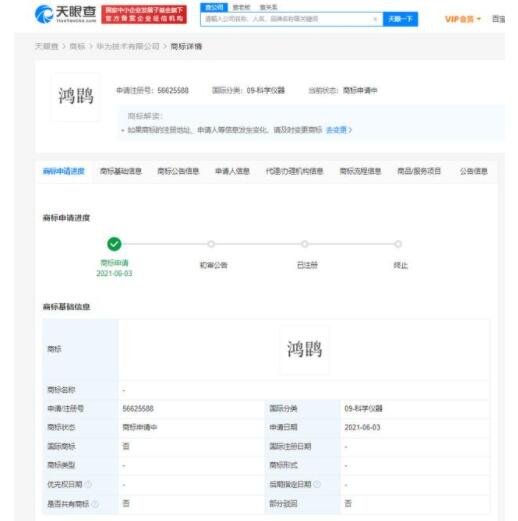Clear the search box with x icon
The width and height of the screenshot is (518, 521).
coord(375,19)
